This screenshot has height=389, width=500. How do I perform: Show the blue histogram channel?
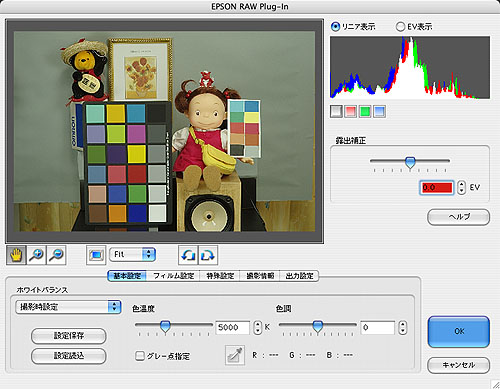point(380,111)
